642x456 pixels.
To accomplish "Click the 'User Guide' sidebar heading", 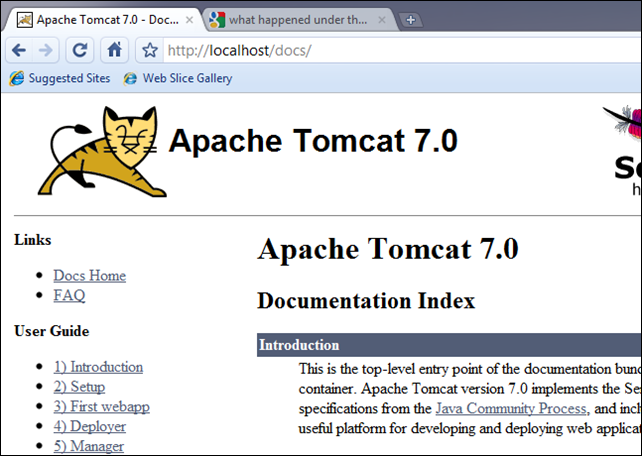I will 52,331.
